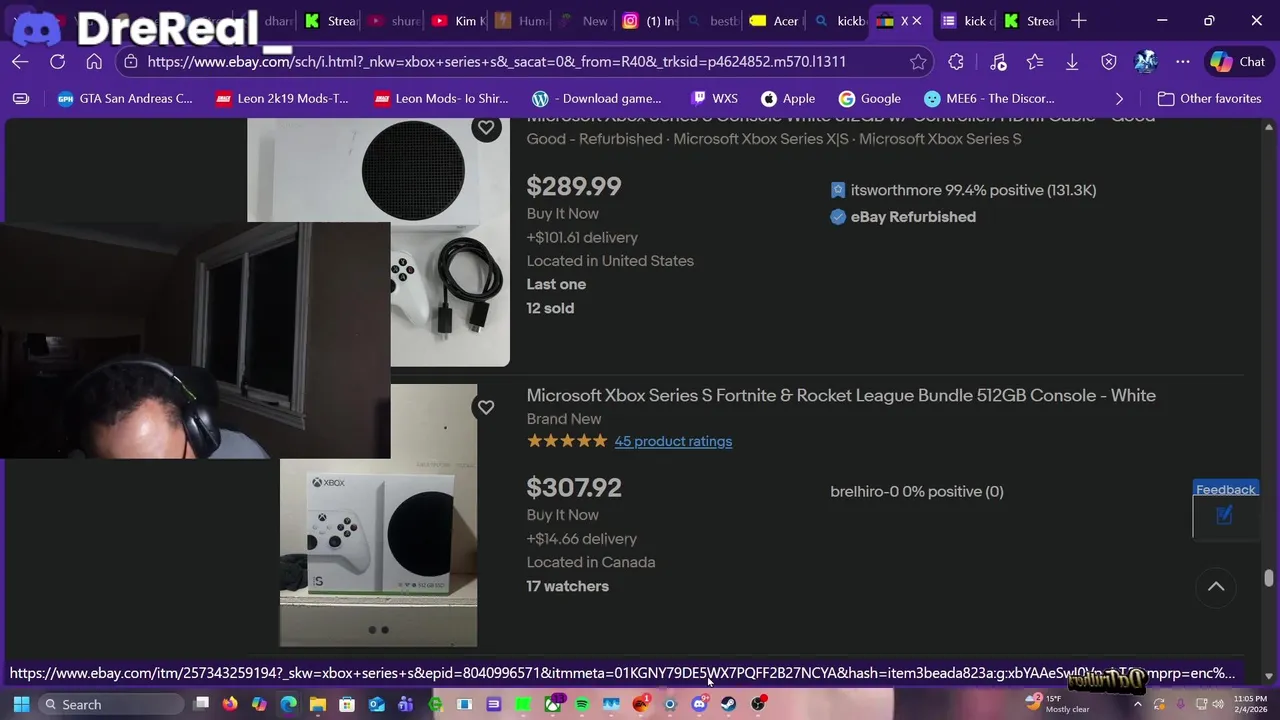Viewport: 1280px width, 720px height.
Task: Click first favorites bar icon left of GTA bookmark
Action: point(21,98)
